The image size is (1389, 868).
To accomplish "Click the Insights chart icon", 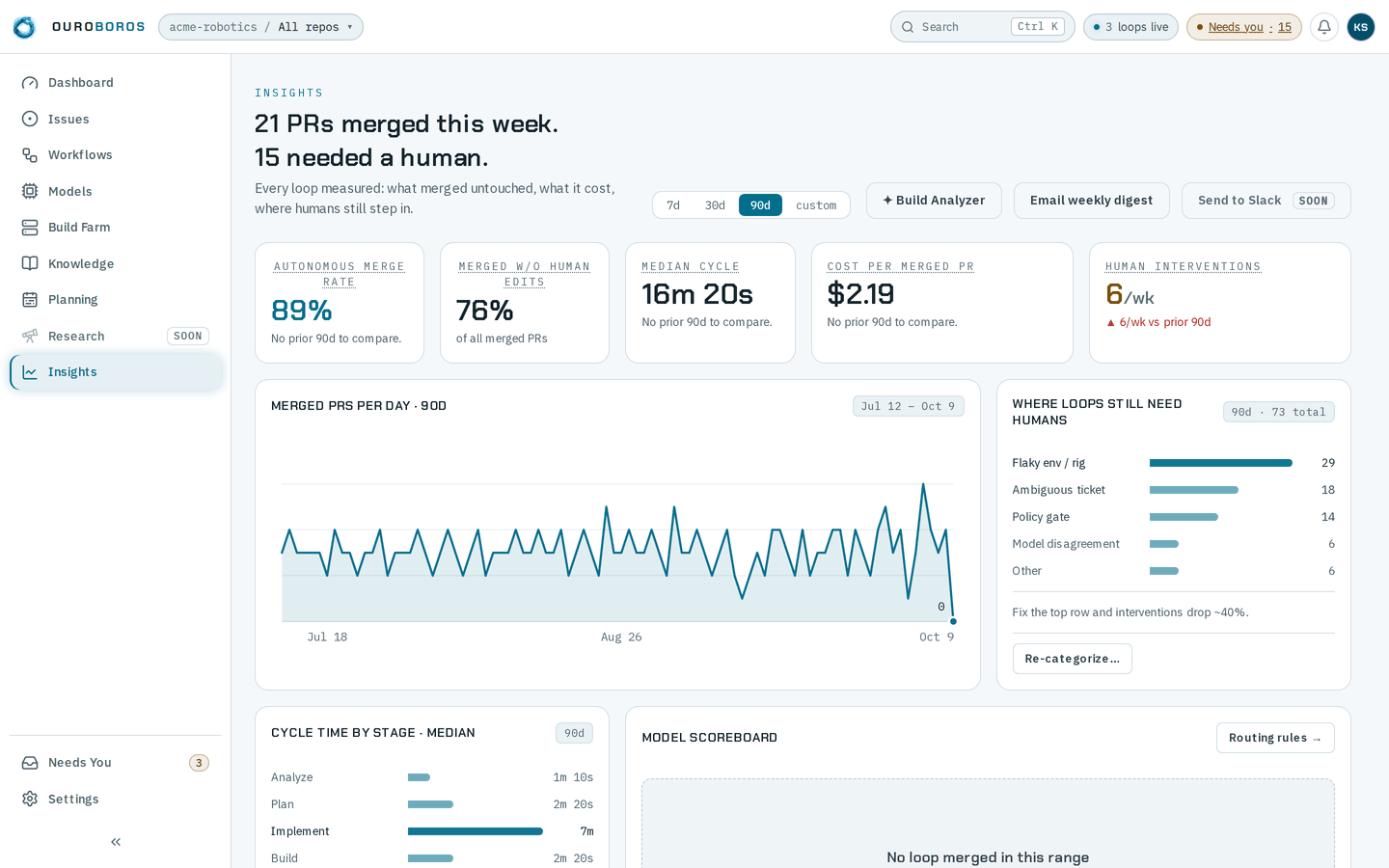I will coord(30,372).
